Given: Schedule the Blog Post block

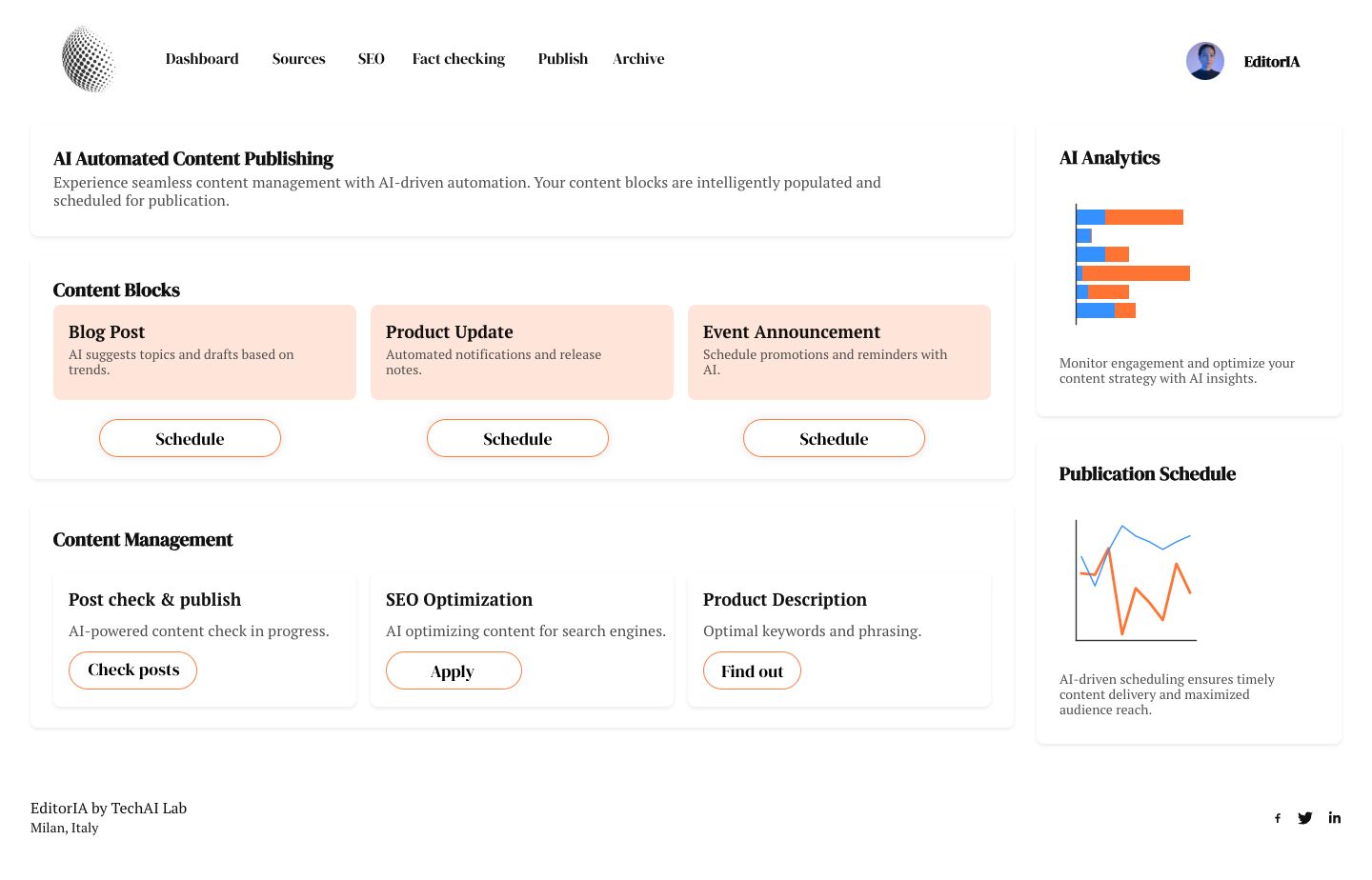Looking at the screenshot, I should coord(190,438).
